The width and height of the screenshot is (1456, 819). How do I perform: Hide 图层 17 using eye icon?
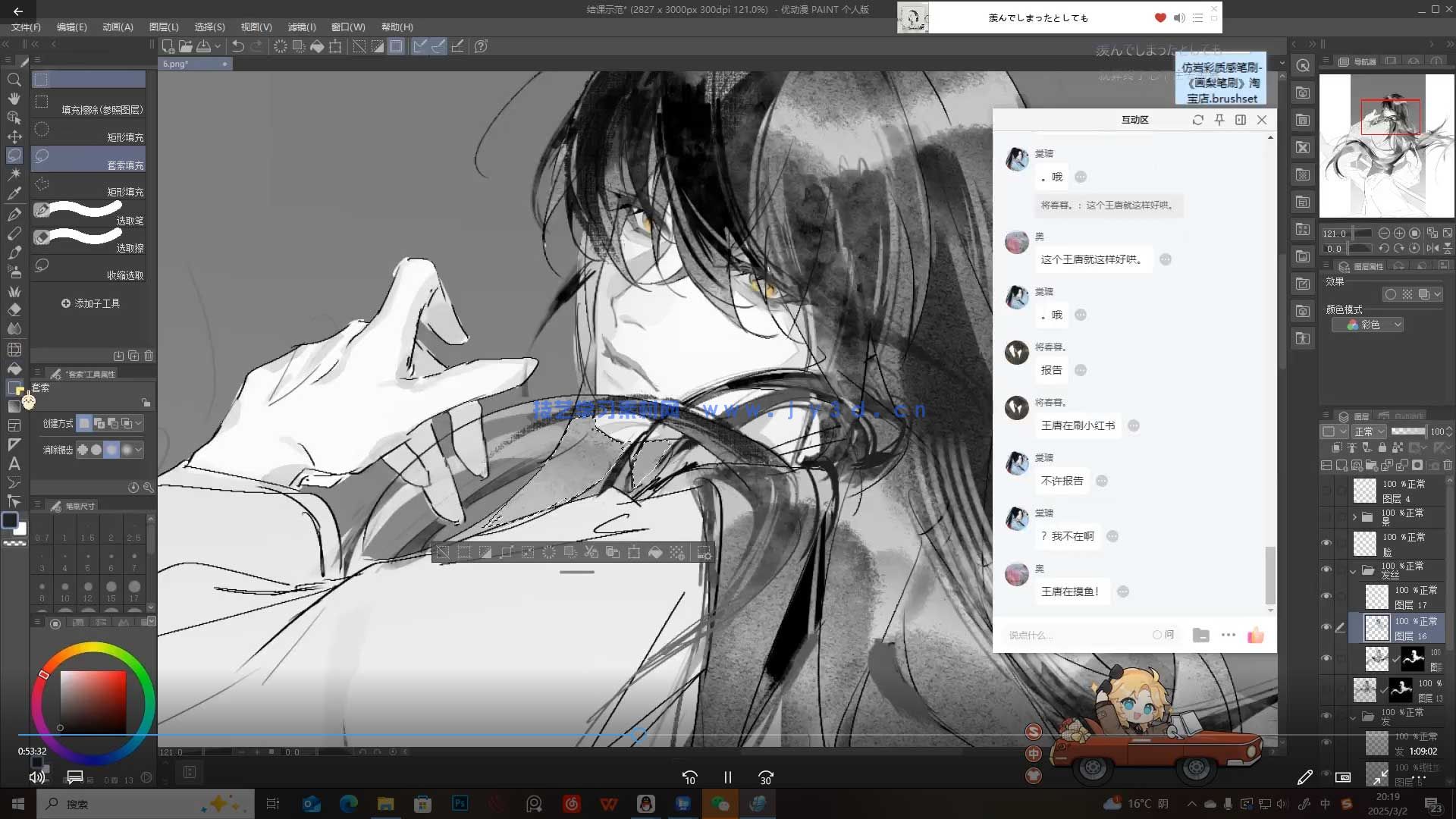1326,597
